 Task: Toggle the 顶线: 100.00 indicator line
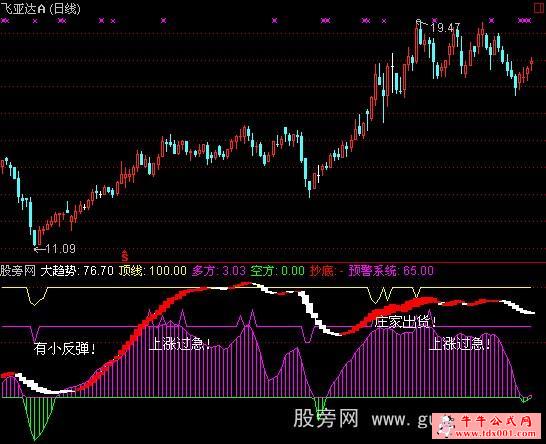click(153, 271)
